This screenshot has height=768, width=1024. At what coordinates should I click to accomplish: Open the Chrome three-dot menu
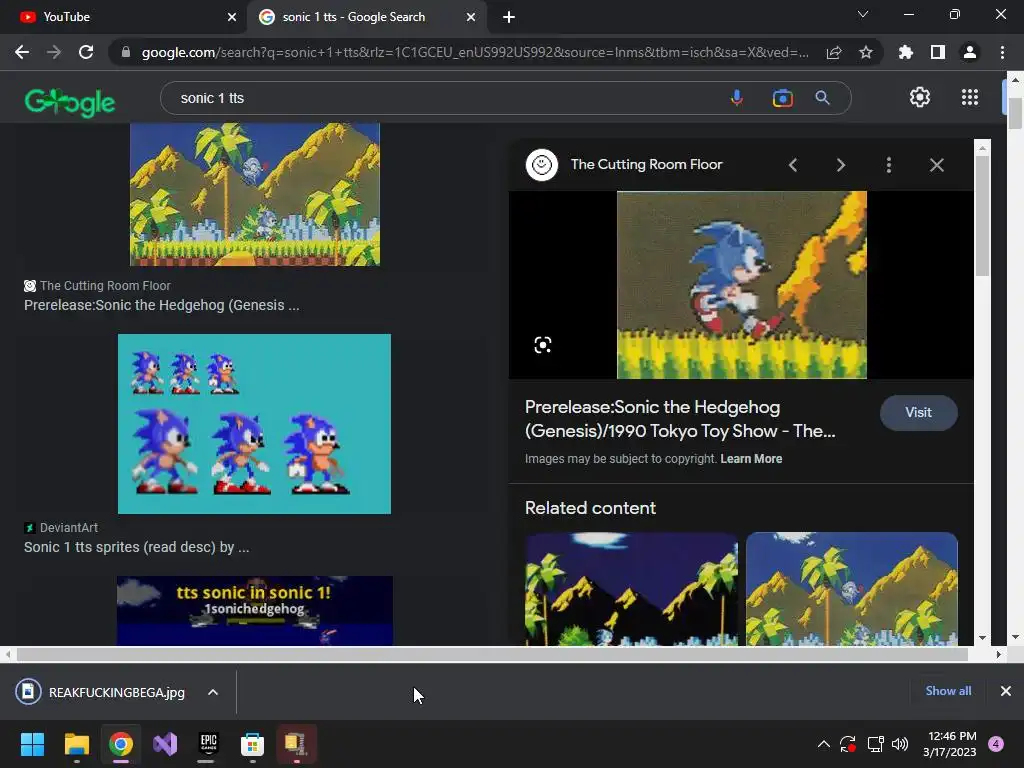[1002, 52]
